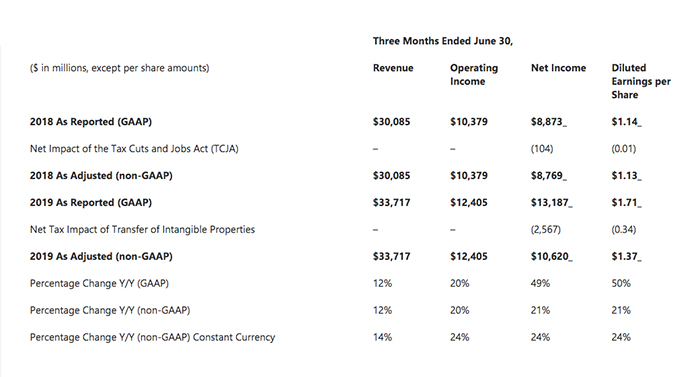The image size is (700, 377).
Task: Click the 2019 As Reported (GAAP) row label
Action: tap(91, 202)
